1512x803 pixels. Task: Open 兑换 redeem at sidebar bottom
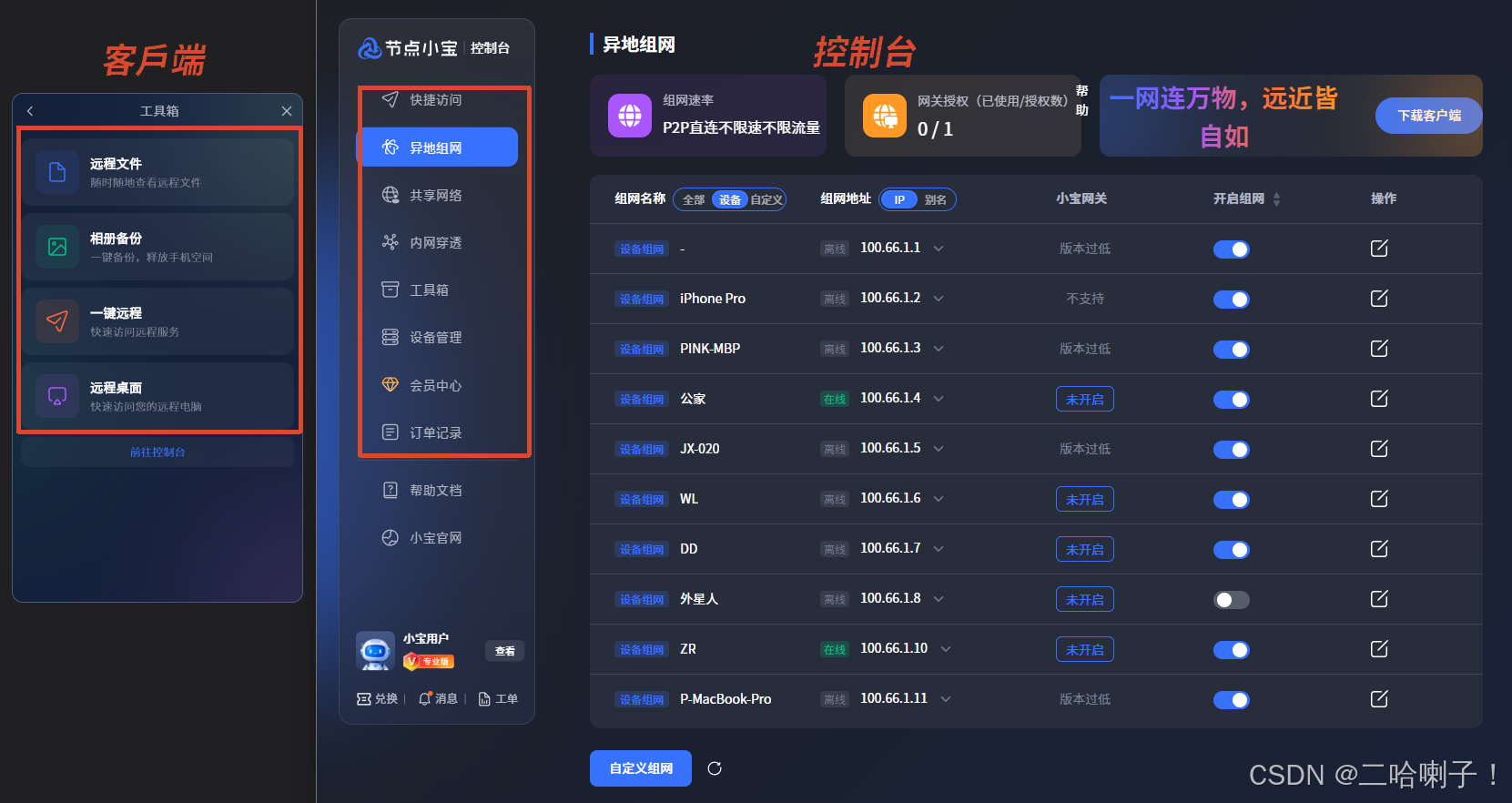tap(378, 698)
